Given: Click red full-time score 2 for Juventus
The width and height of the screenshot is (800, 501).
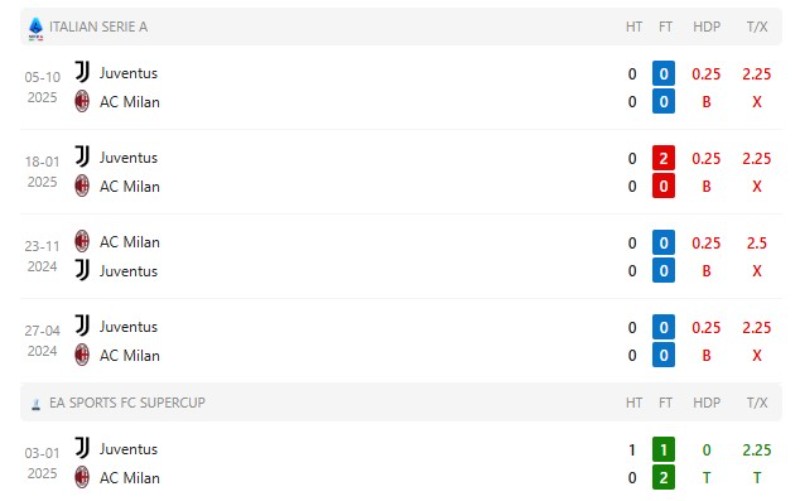Looking at the screenshot, I should (x=665, y=158).
